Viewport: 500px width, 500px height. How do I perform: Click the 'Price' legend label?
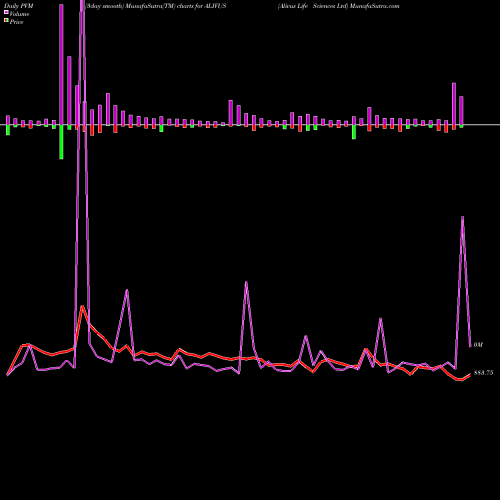tap(16, 22)
